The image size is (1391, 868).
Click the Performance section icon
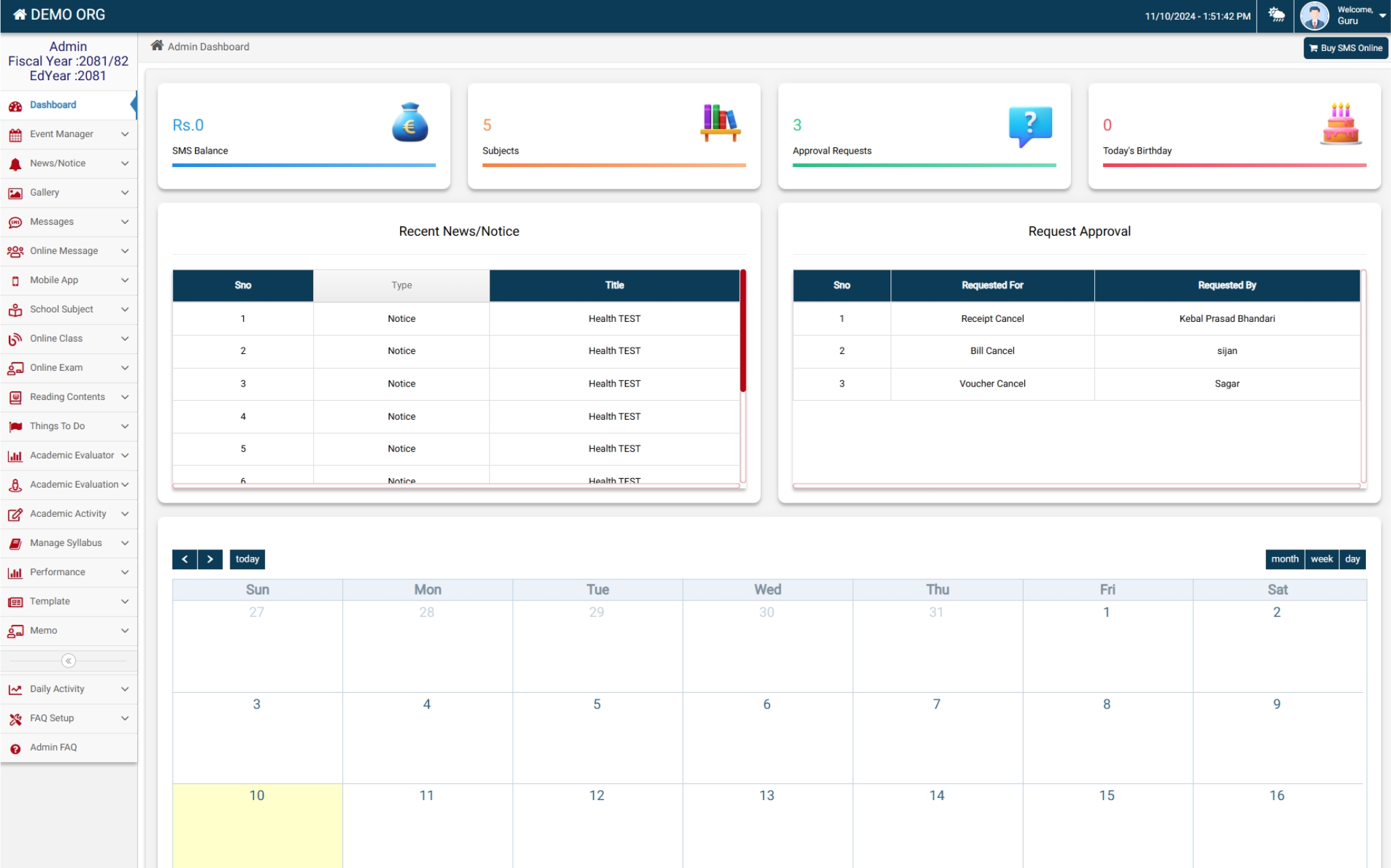click(x=15, y=571)
